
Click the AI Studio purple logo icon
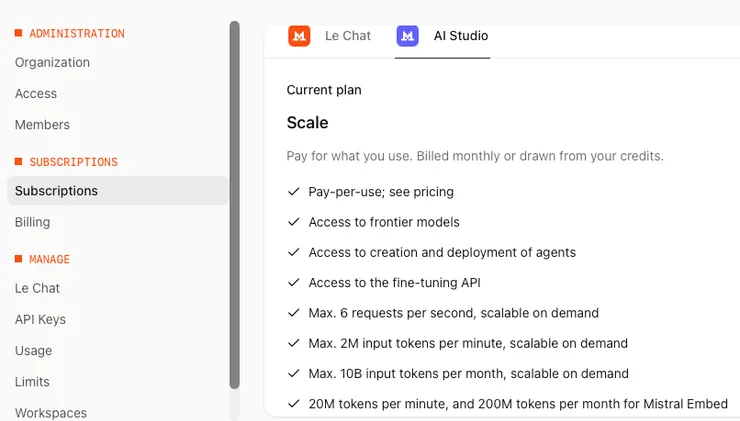pyautogui.click(x=407, y=36)
